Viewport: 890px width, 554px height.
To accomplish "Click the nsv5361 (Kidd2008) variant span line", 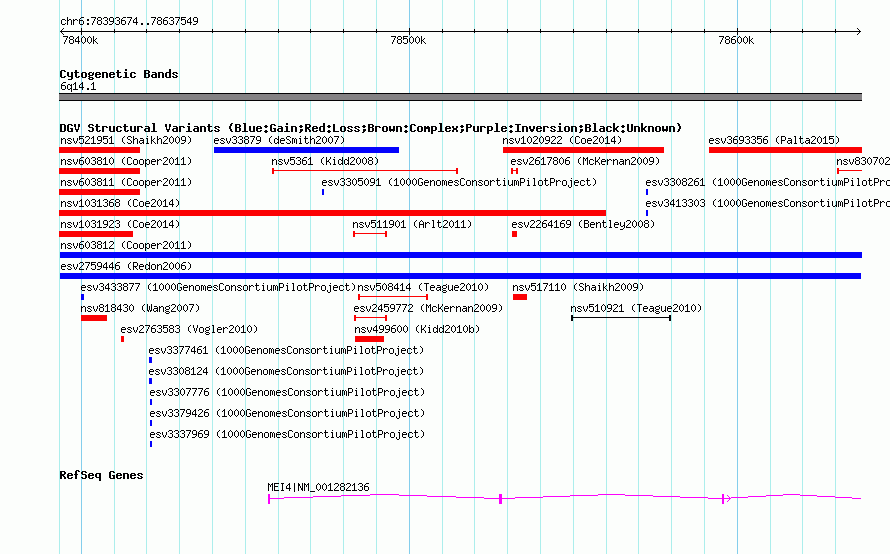I will point(365,171).
